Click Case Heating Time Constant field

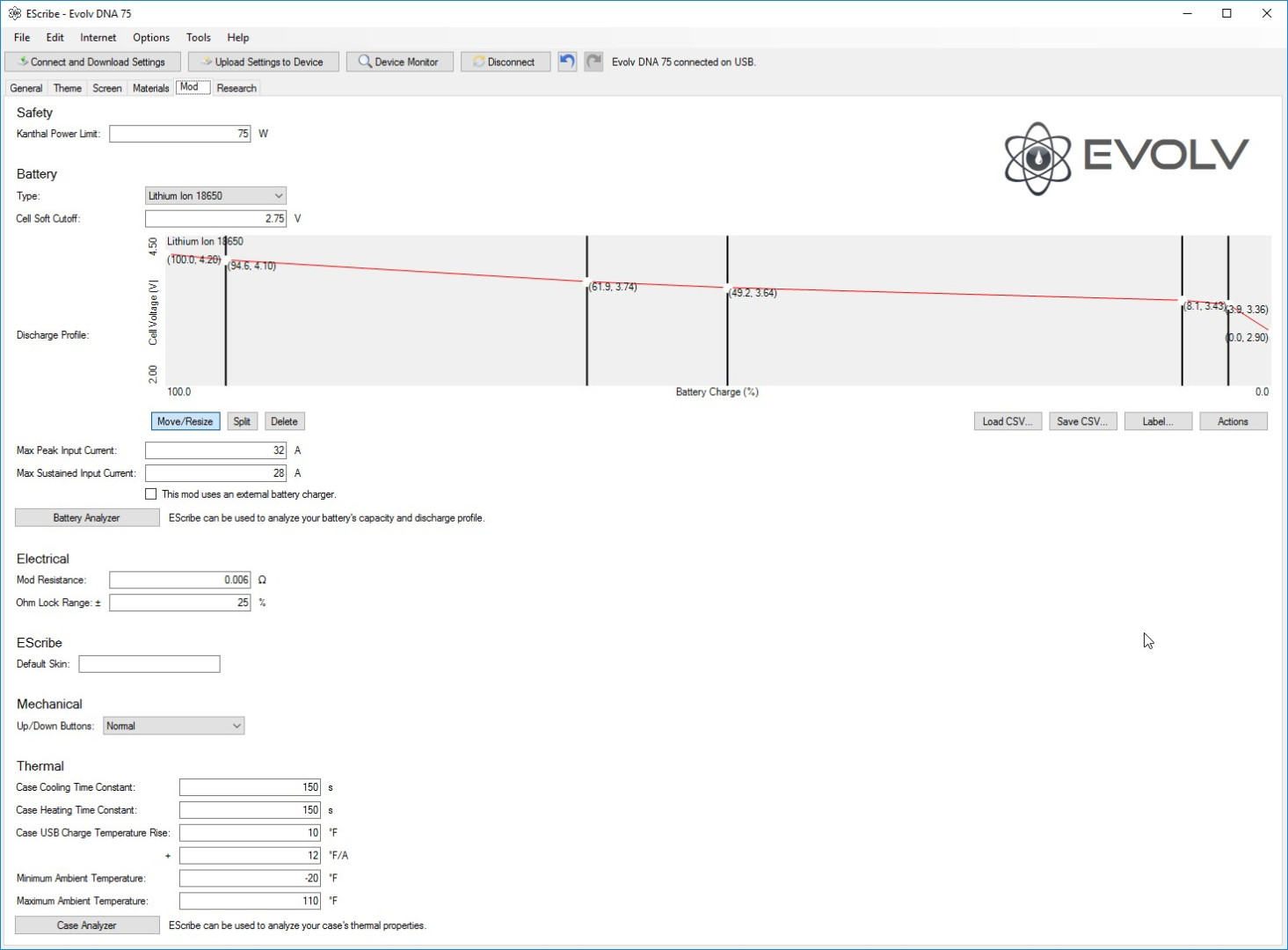pyautogui.click(x=251, y=810)
